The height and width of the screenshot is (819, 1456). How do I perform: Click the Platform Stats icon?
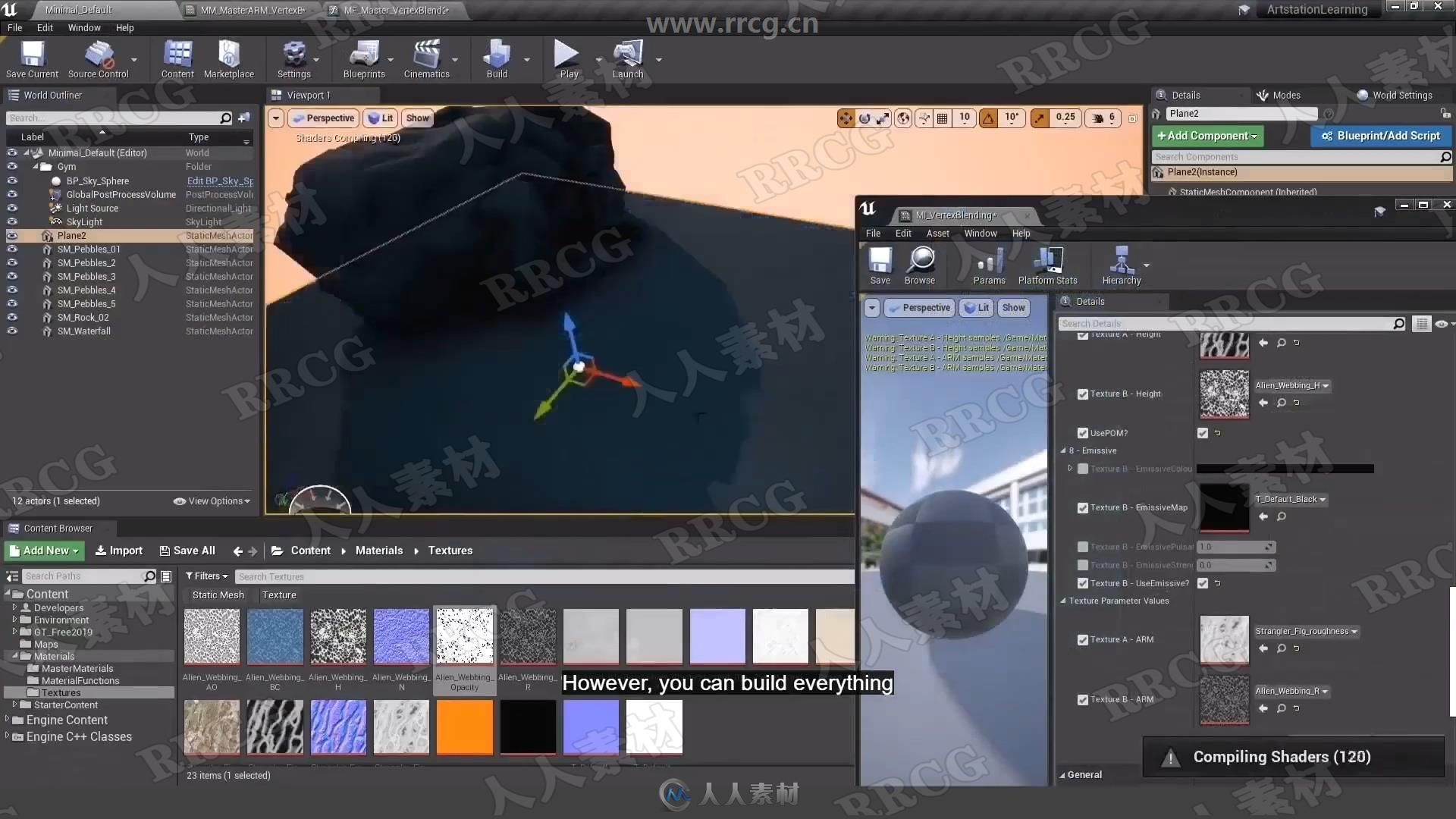tap(1047, 263)
